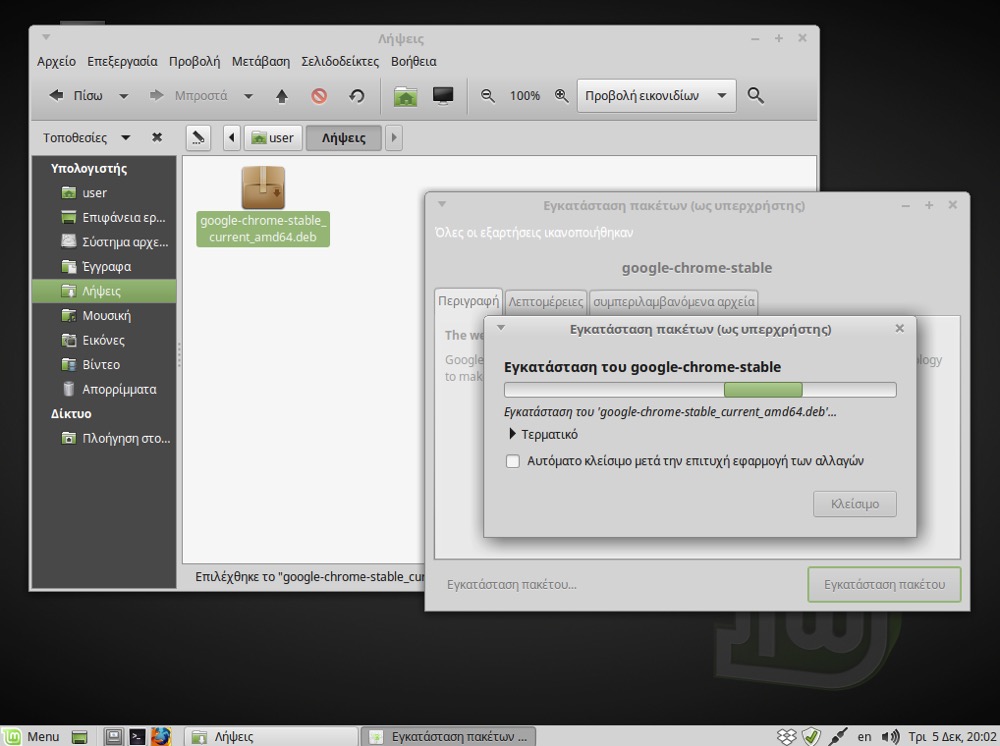Click the computer monitor toolbar icon
The width and height of the screenshot is (1000, 746).
443,96
